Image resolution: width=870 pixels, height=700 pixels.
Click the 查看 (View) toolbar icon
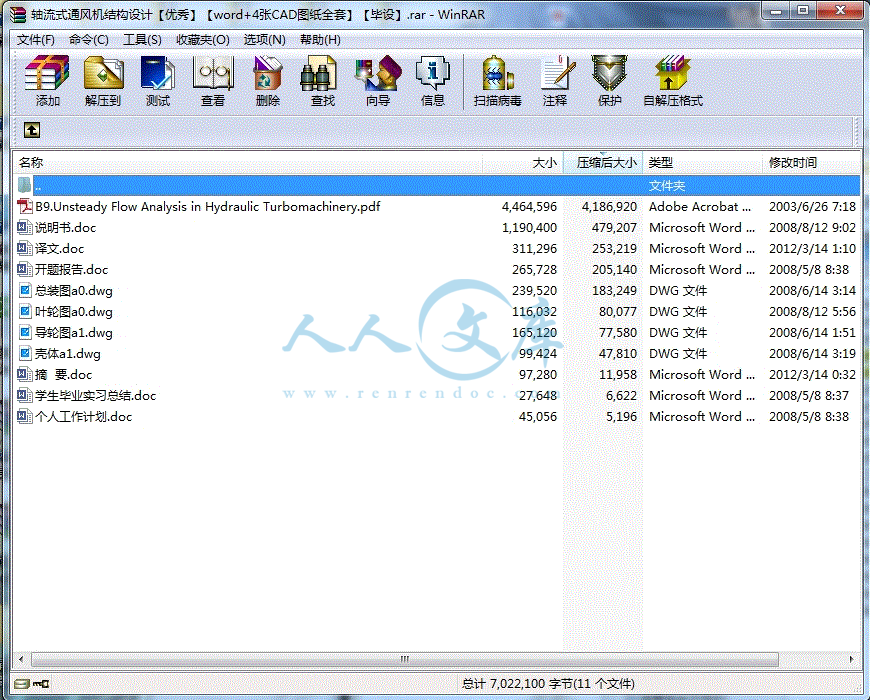tap(213, 73)
